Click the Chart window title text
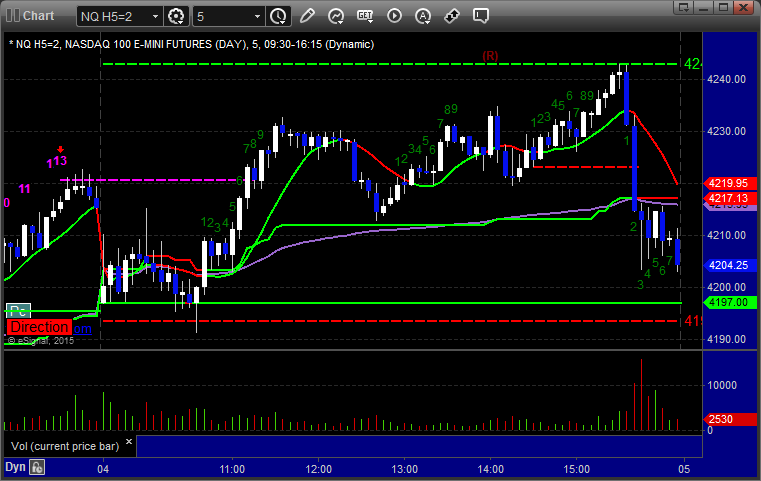The image size is (761, 481). point(39,16)
